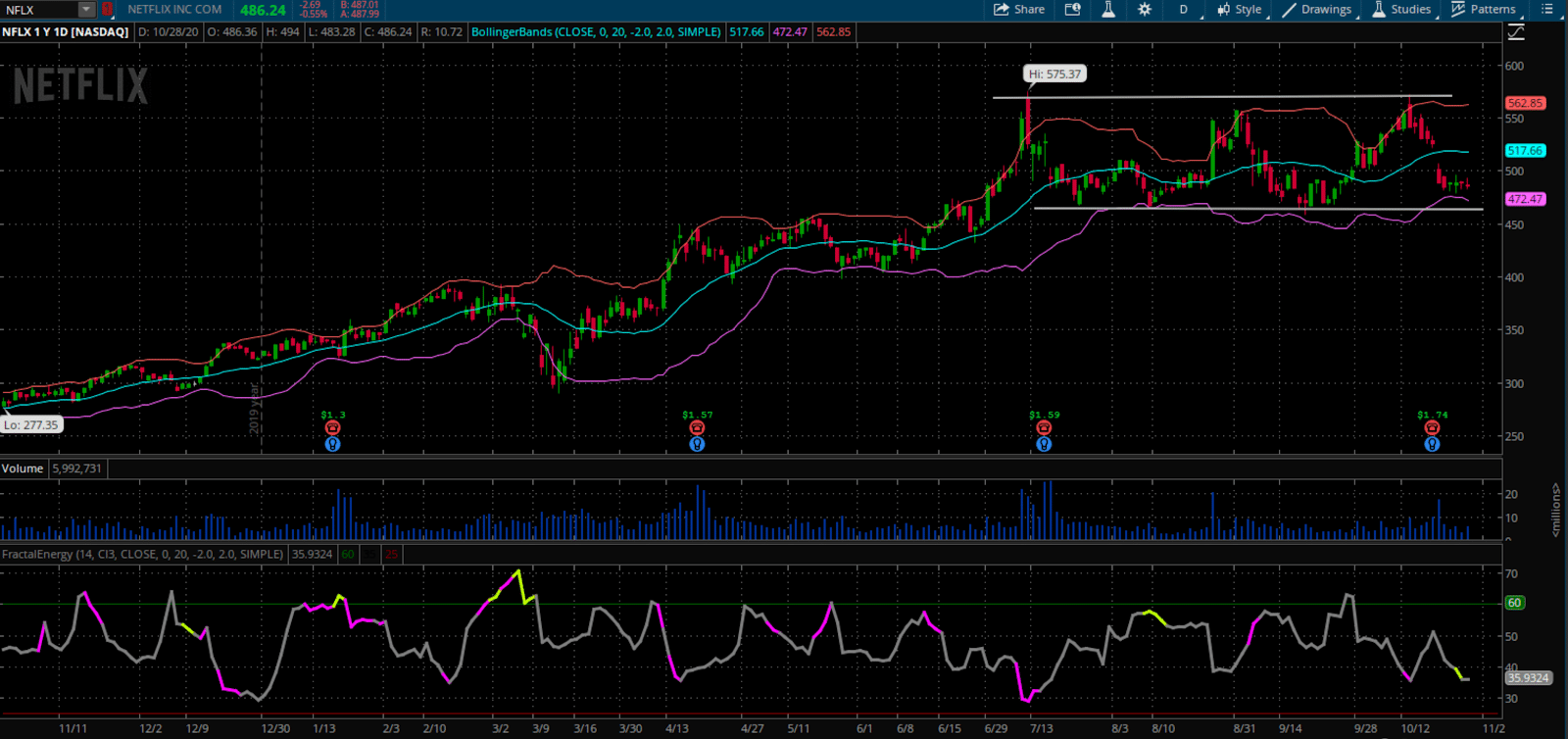
Task: Click the magenta 472.47 price axis label
Action: click(1525, 199)
